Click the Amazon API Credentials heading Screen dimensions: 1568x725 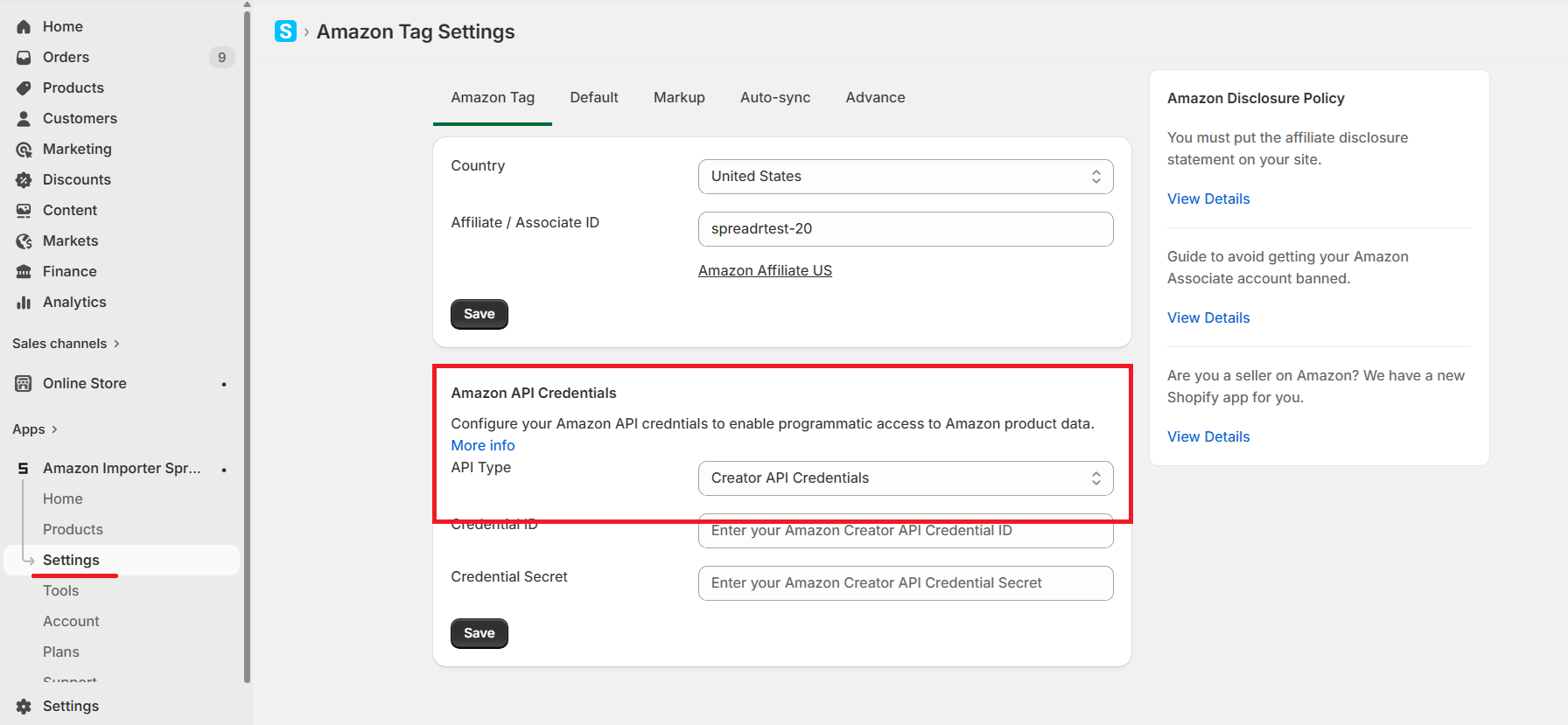(534, 394)
